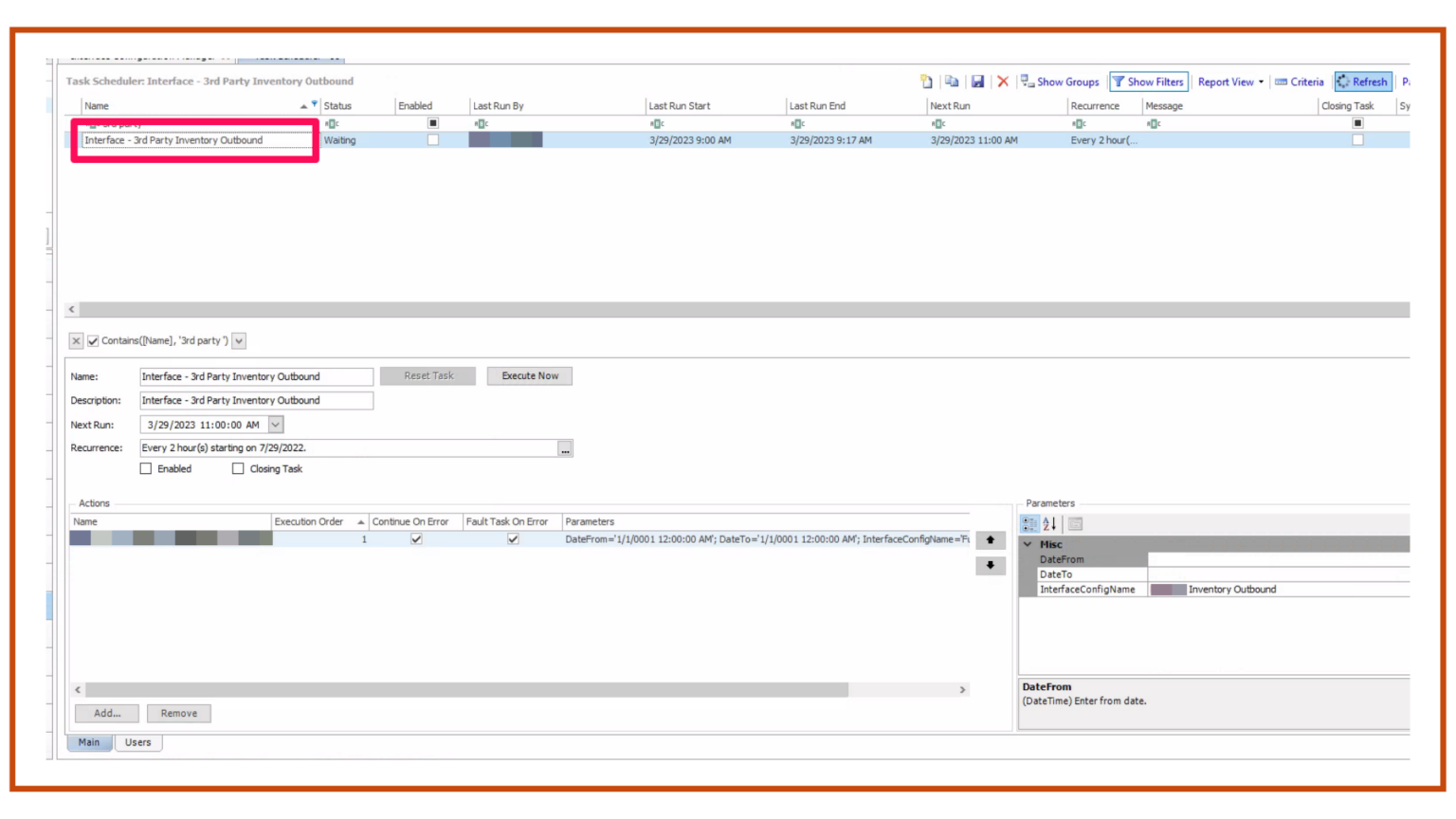This screenshot has width=1456, height=819.
Task: Click the red X delete icon
Action: click(1003, 82)
